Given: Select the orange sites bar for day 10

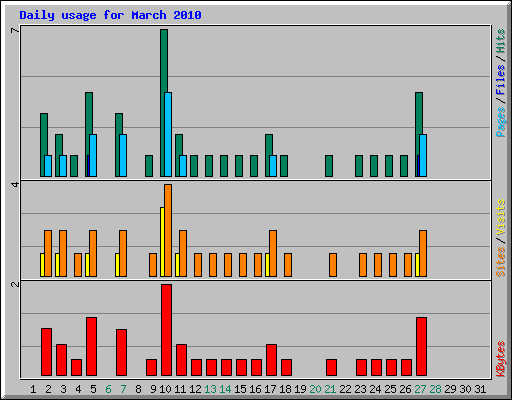Looking at the screenshot, I should (168, 230).
